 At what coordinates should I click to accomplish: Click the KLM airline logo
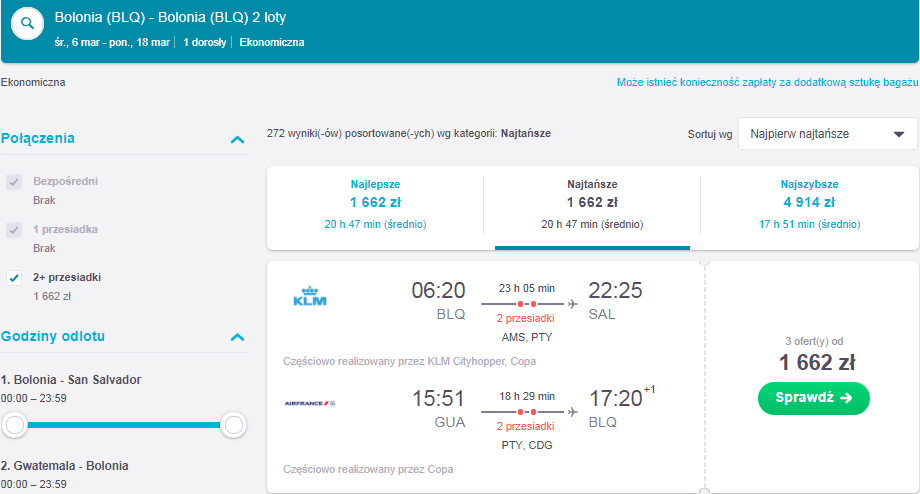coord(310,296)
